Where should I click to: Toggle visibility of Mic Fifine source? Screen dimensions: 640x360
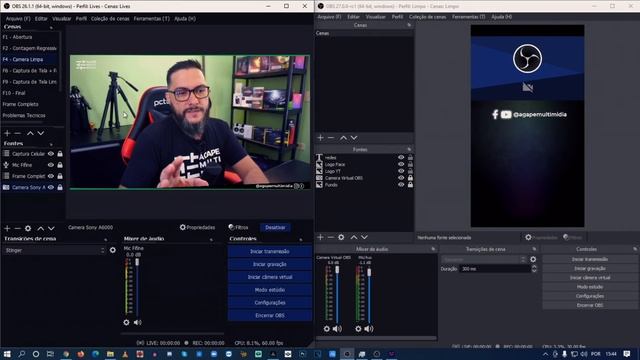click(51, 165)
